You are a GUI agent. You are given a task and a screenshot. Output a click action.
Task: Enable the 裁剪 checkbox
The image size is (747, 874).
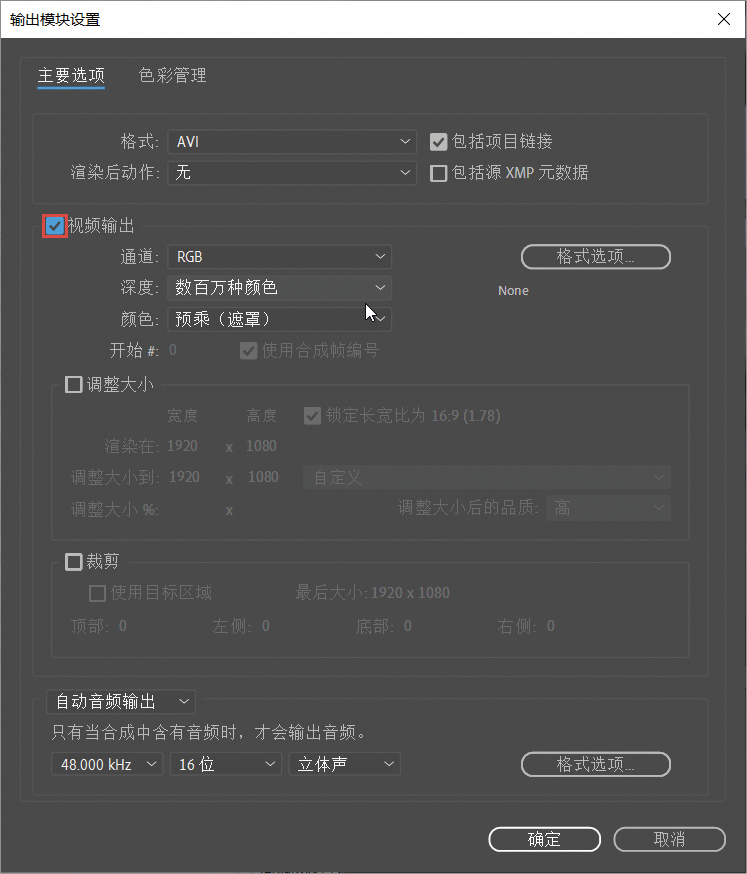[74, 561]
